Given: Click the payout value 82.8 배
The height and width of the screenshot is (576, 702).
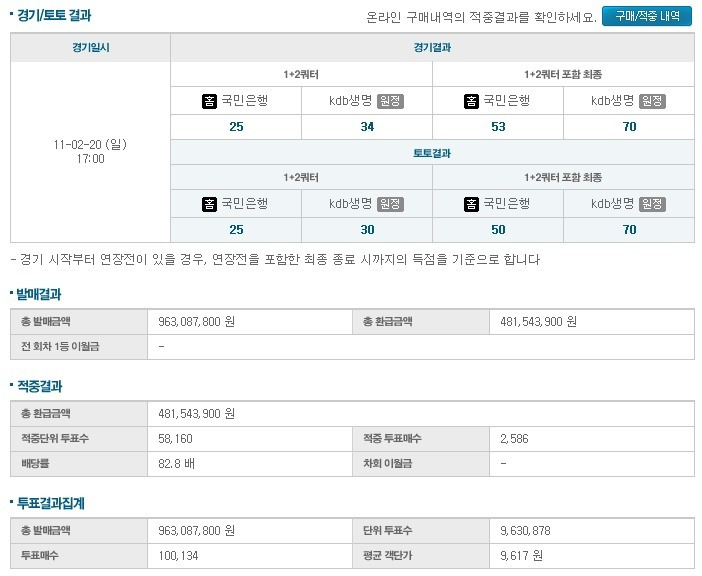Looking at the screenshot, I should tap(176, 464).
